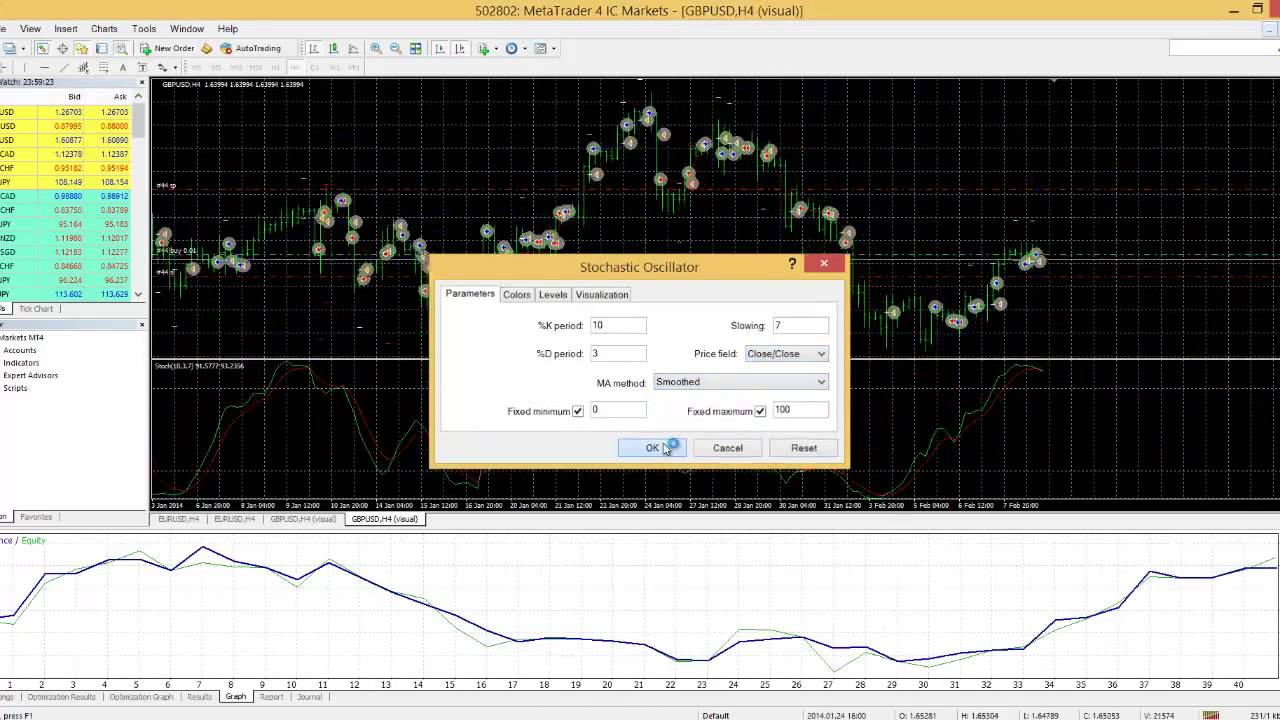Viewport: 1280px width, 720px height.
Task: Open the Tick Chart tab
Action: pyautogui.click(x=36, y=309)
